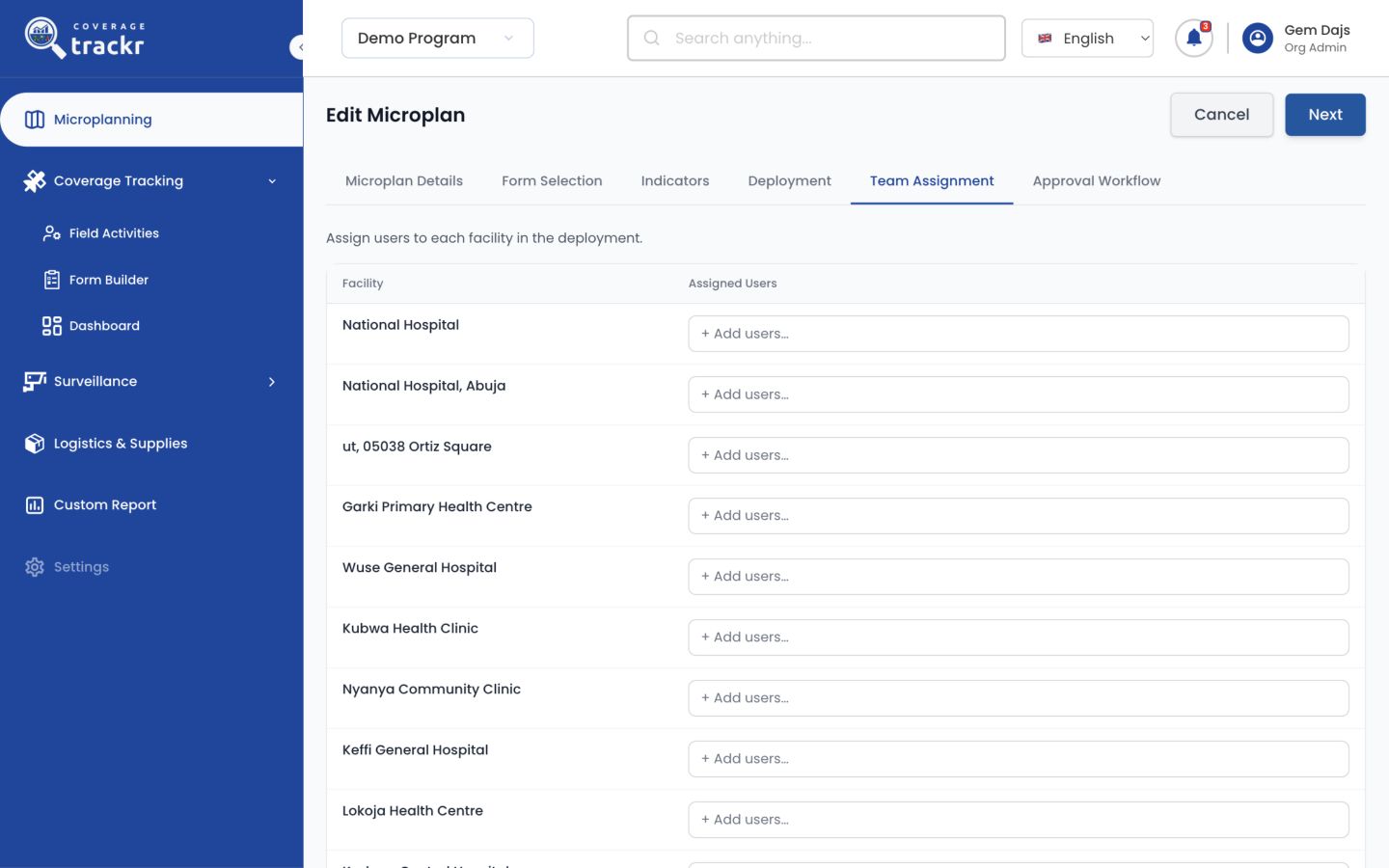
Task: Select the Nyanya Community Clinic name
Action: click(431, 690)
